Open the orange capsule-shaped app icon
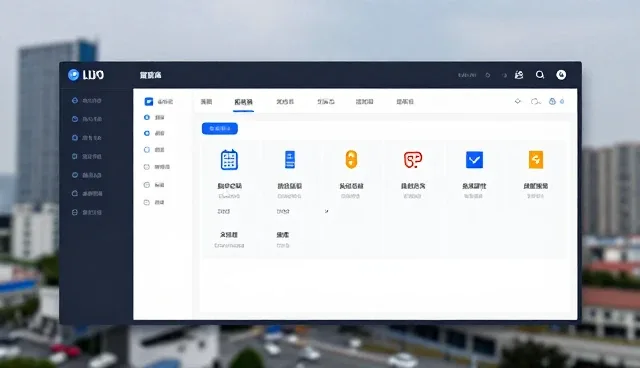The image size is (640, 368). point(351,159)
